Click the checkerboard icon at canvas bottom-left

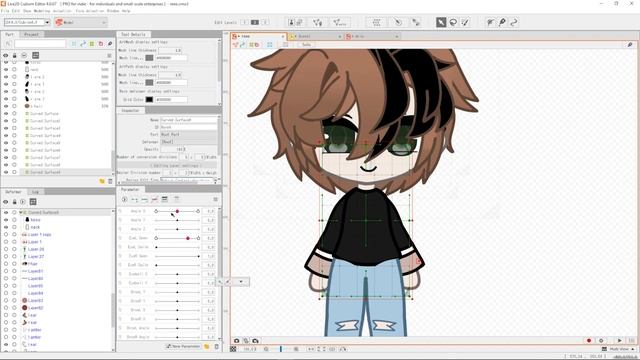pyautogui.click(x=233, y=349)
